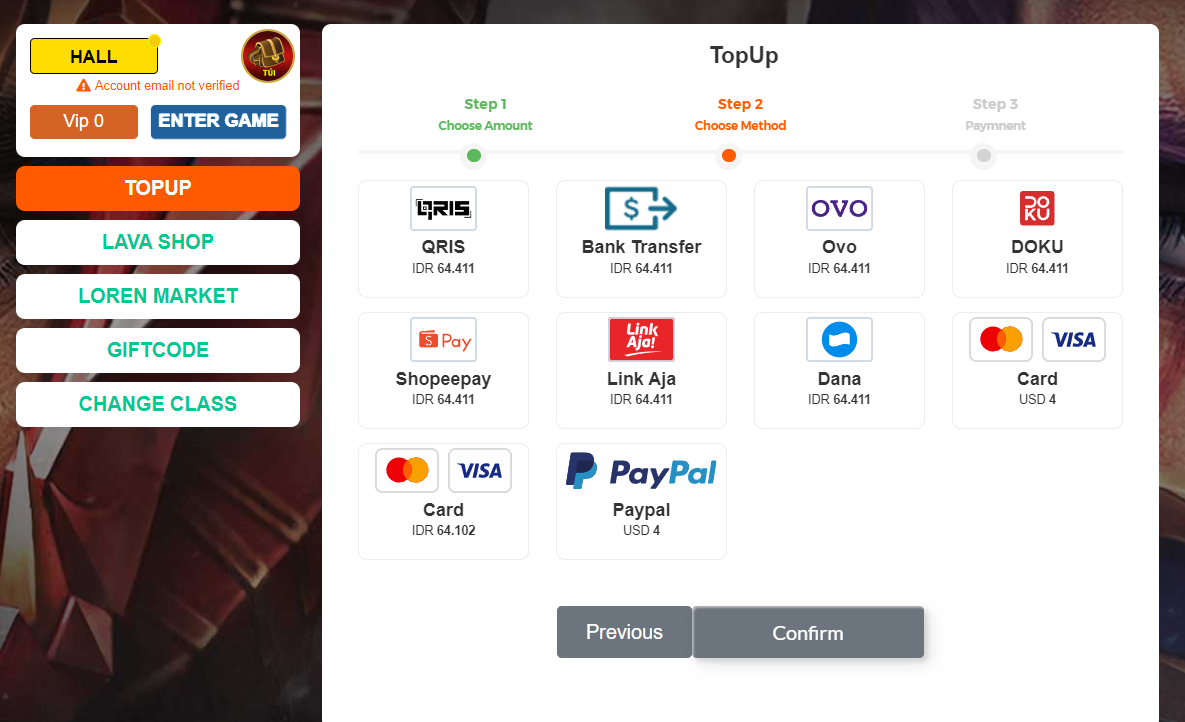This screenshot has width=1185, height=722.
Task: Open the treasure bag icon
Action: click(x=268, y=56)
